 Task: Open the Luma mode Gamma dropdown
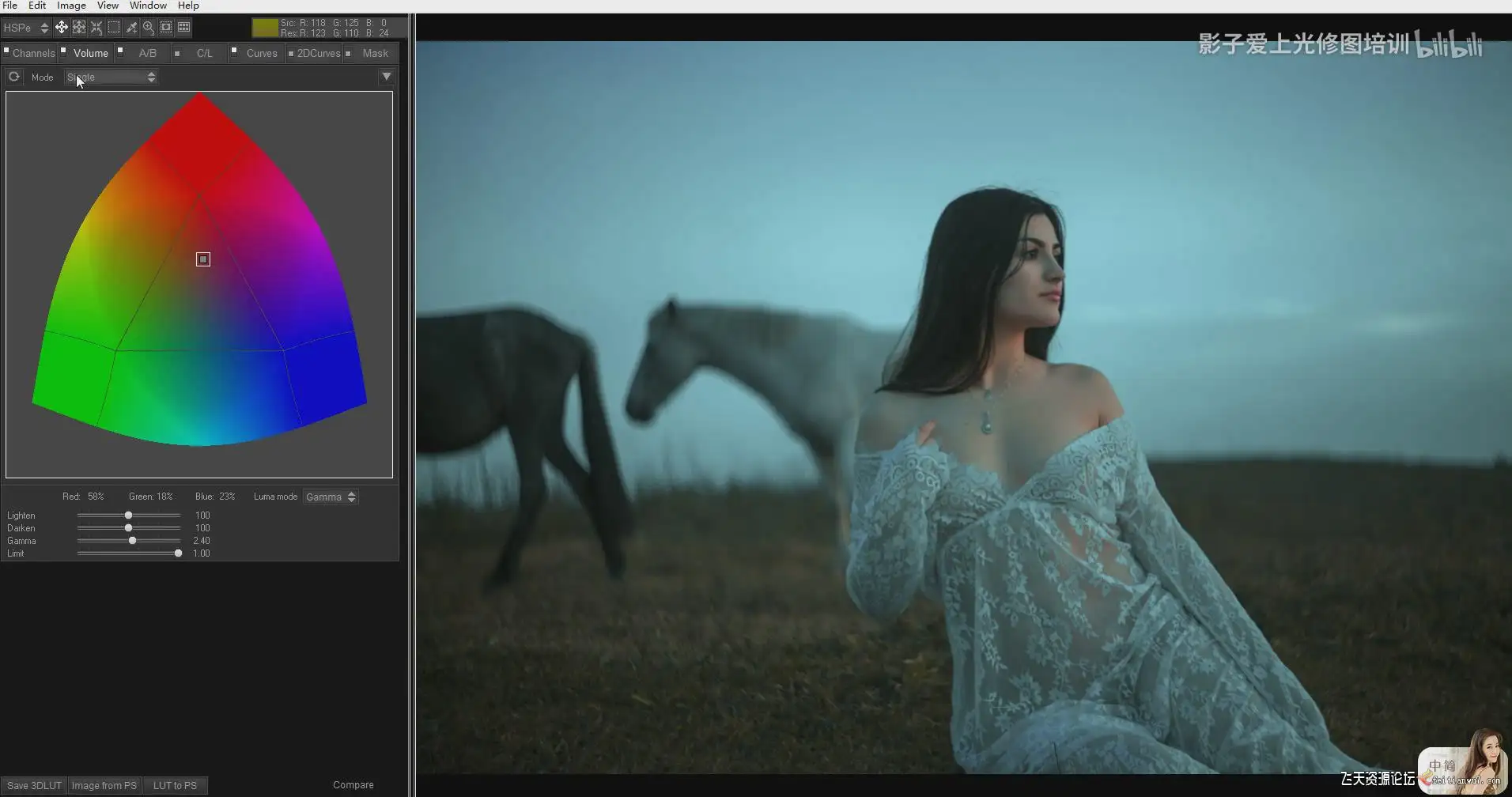(x=331, y=497)
